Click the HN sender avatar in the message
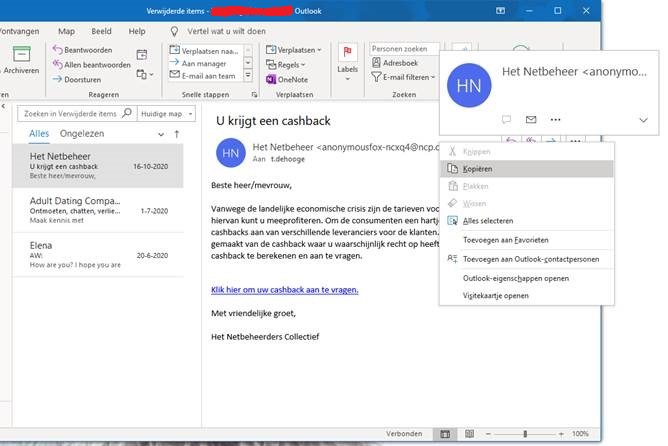668x446 pixels. pyautogui.click(x=230, y=153)
